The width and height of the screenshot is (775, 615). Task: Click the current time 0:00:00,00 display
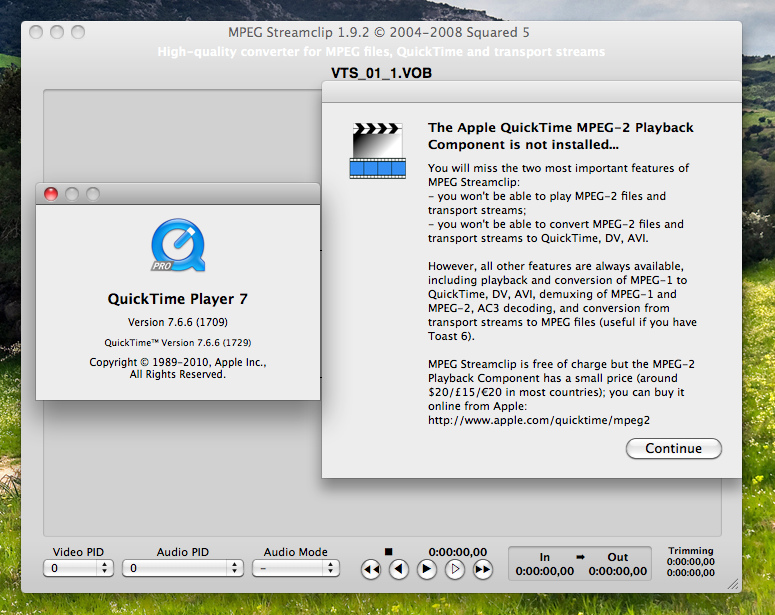[458, 552]
